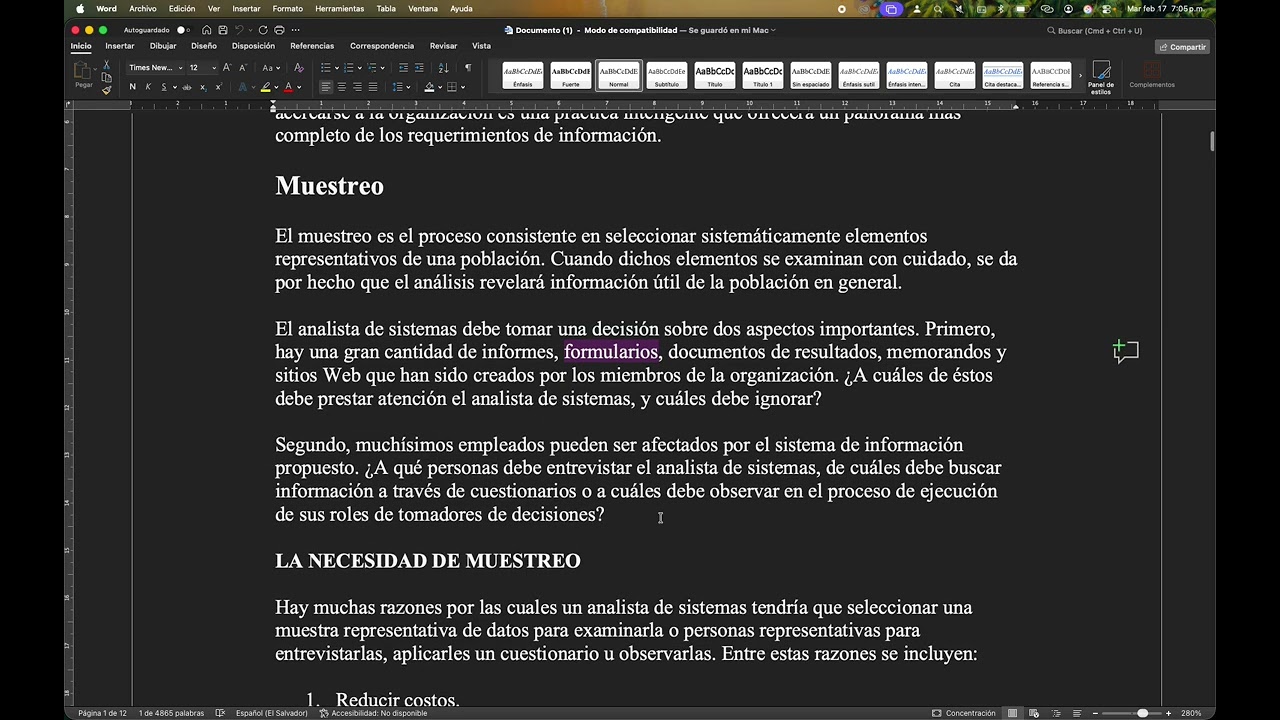The image size is (1280, 720).
Task: Click the Decrease Indent icon
Action: coord(403,68)
